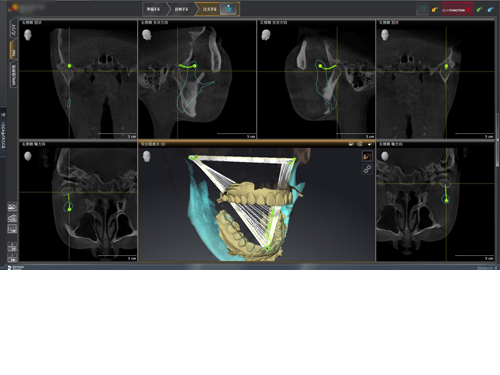This screenshot has height=375, width=500.
Task: Click the orange tooth icon in top-right toolbar
Action: point(434,10)
